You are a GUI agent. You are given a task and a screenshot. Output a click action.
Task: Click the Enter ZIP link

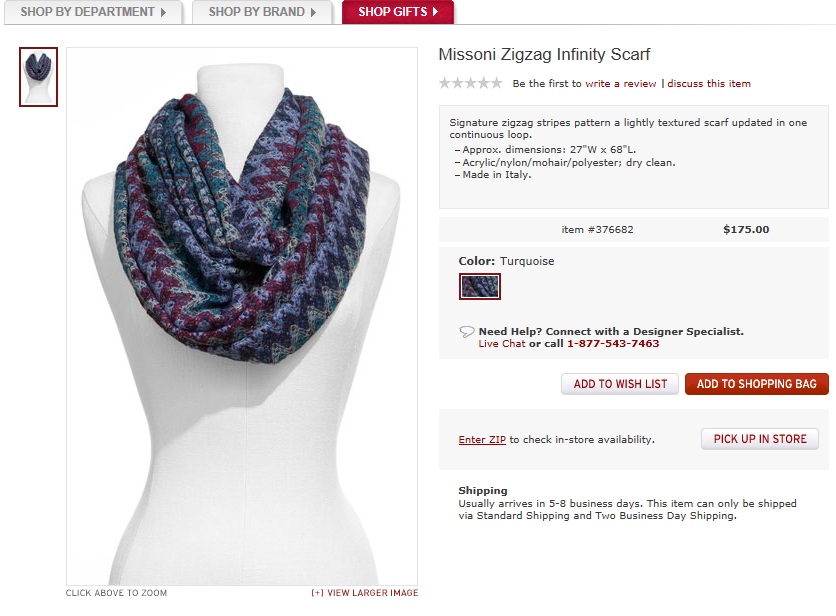[x=482, y=439]
